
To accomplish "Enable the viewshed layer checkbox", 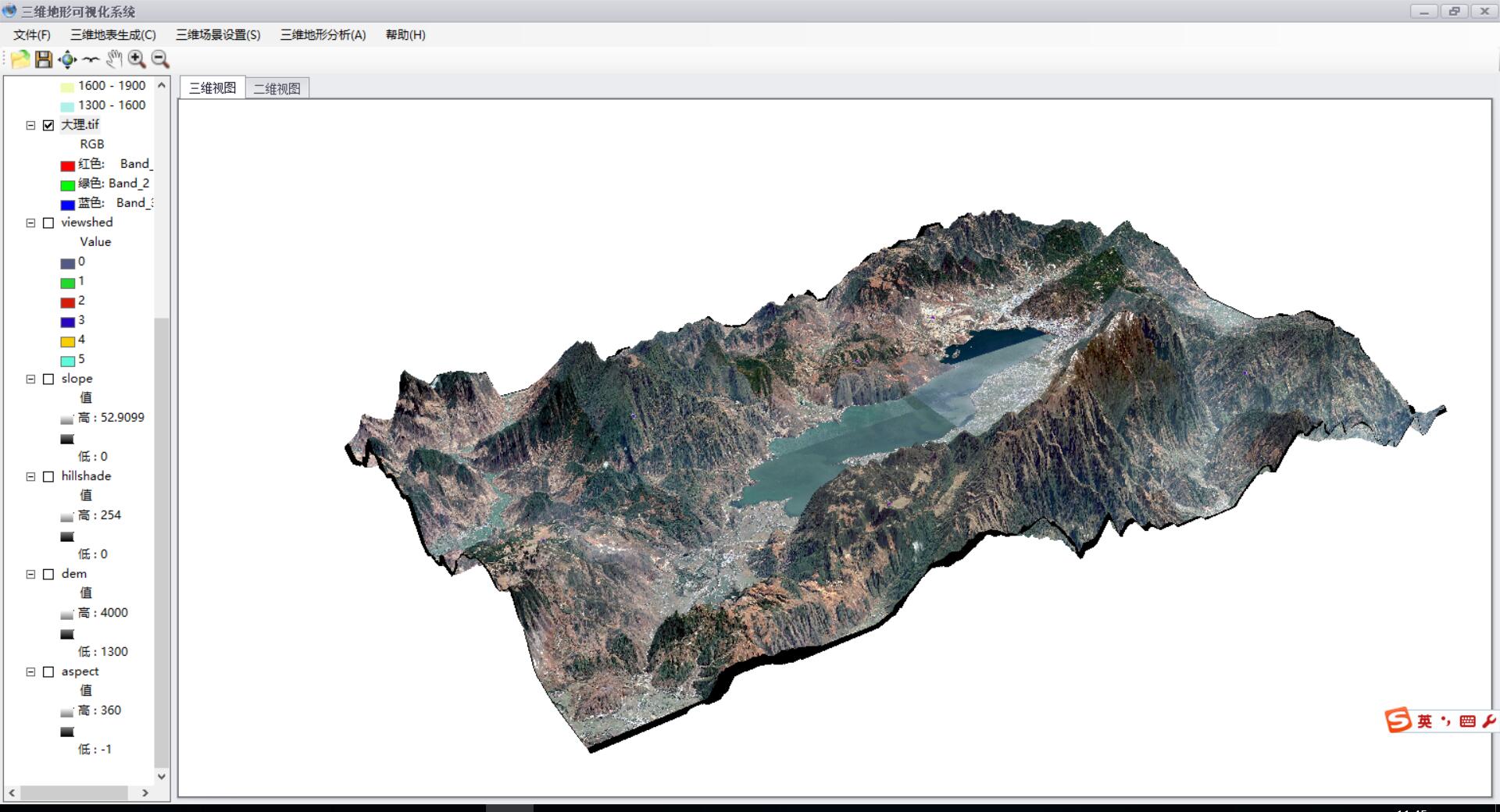I will [x=48, y=223].
